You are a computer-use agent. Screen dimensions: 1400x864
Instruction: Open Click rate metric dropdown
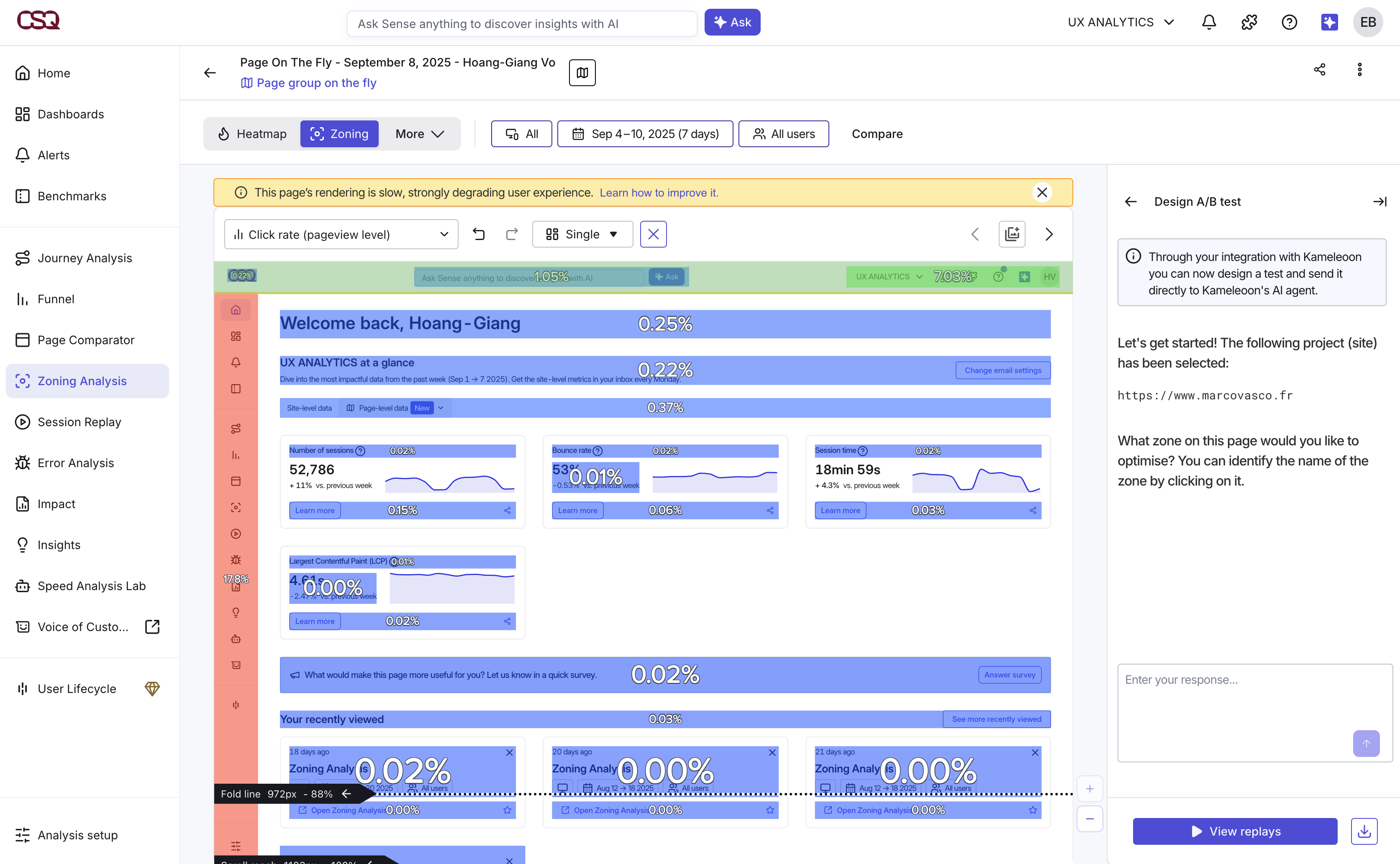point(341,234)
